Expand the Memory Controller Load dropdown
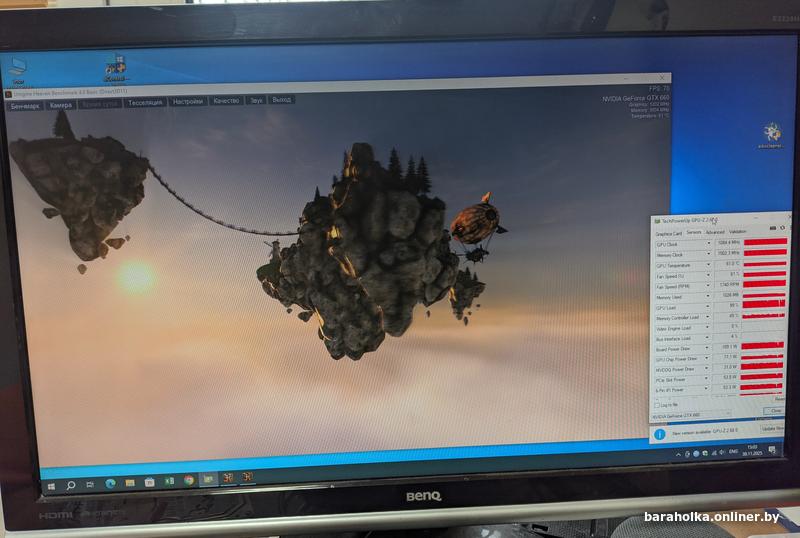This screenshot has height=538, width=800. click(x=708, y=317)
